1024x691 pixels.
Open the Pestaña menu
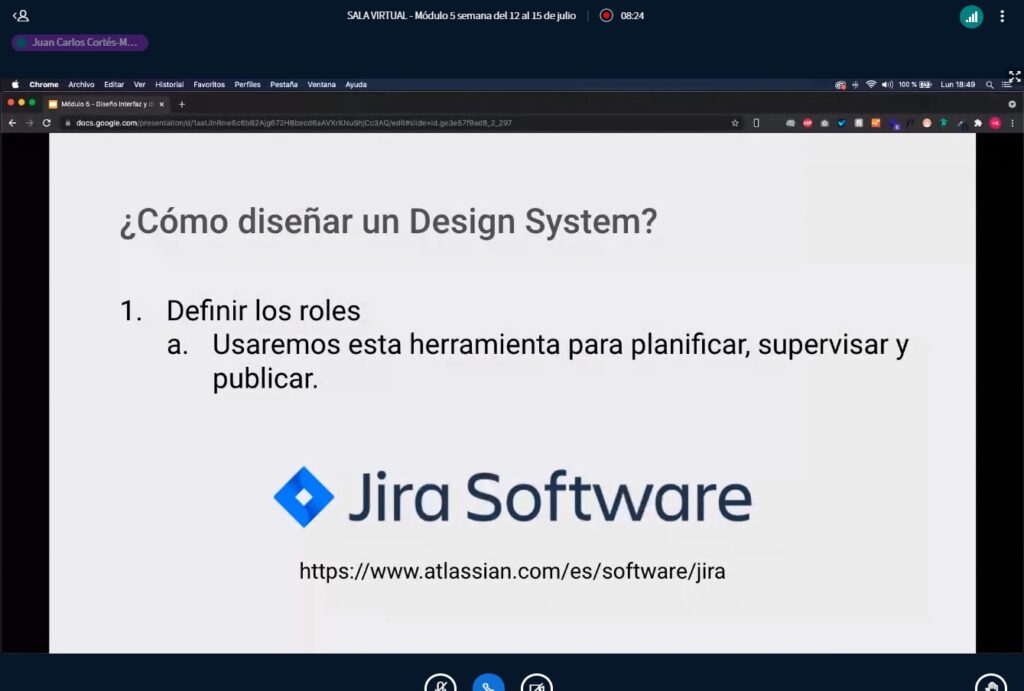coord(283,84)
